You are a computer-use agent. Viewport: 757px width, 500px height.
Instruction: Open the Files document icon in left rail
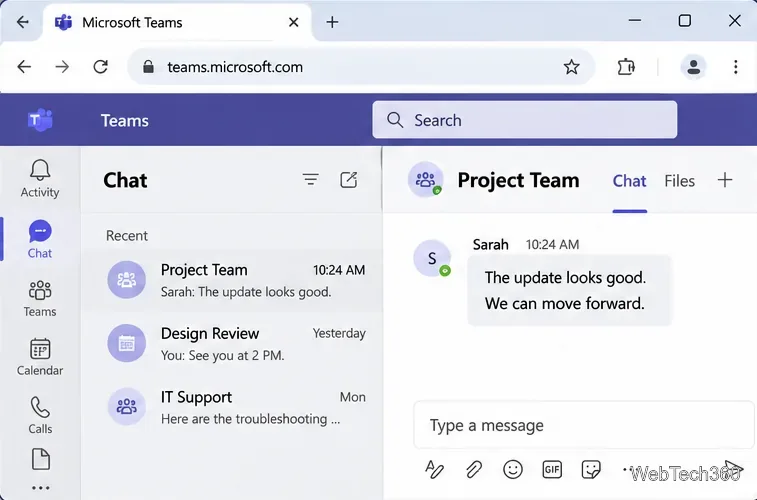41,459
